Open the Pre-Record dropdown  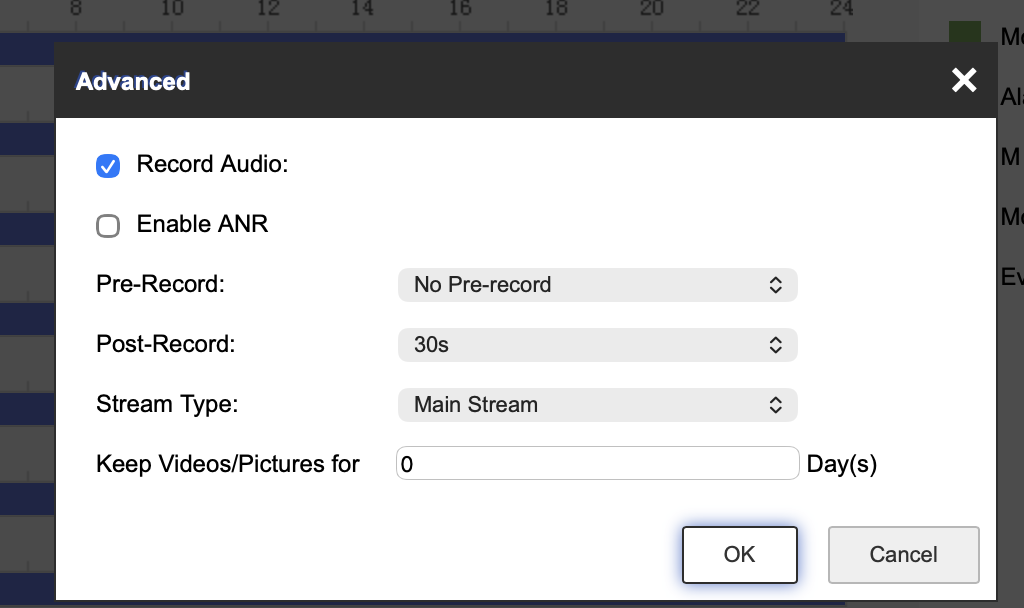(x=597, y=285)
